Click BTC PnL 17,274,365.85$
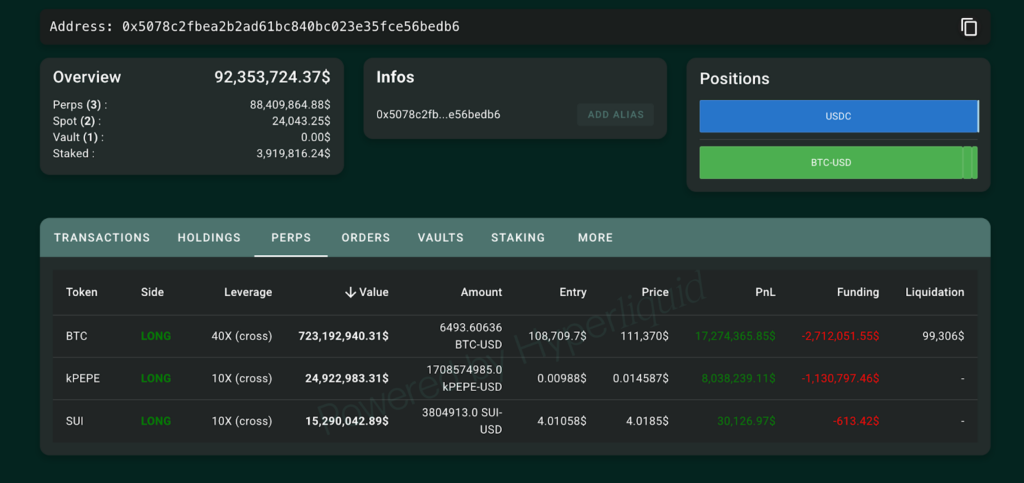This screenshot has height=483, width=1024. tap(735, 336)
